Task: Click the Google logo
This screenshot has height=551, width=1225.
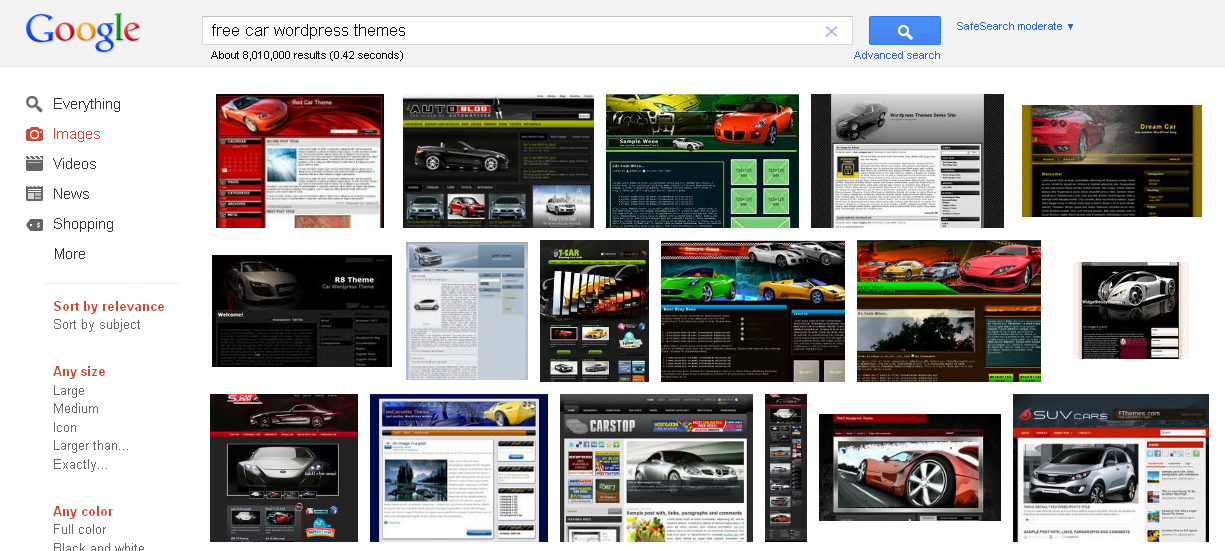Action: coord(83,32)
